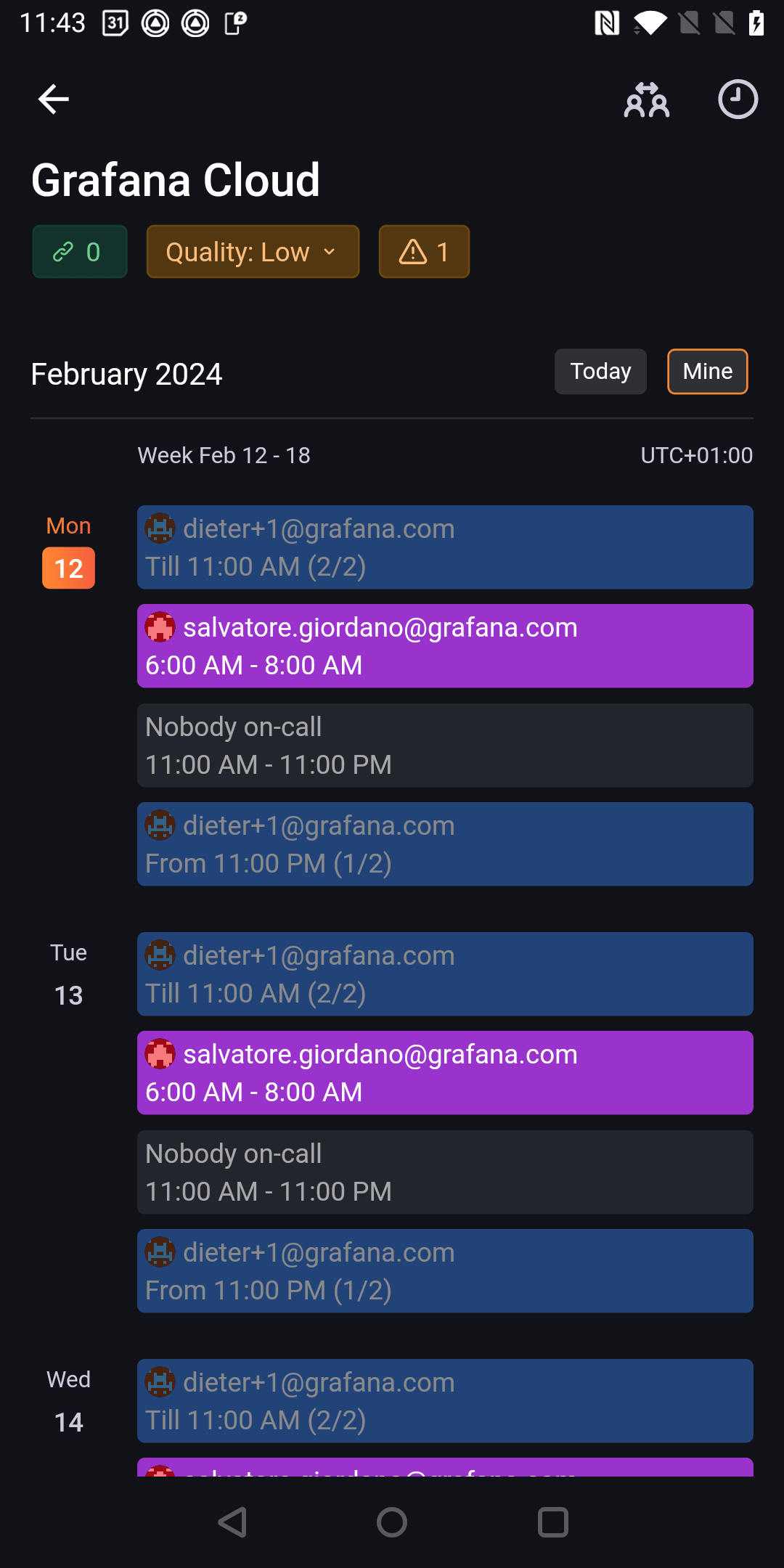Open Android recent apps button
Screen dimensions: 784x1568
[552, 1522]
